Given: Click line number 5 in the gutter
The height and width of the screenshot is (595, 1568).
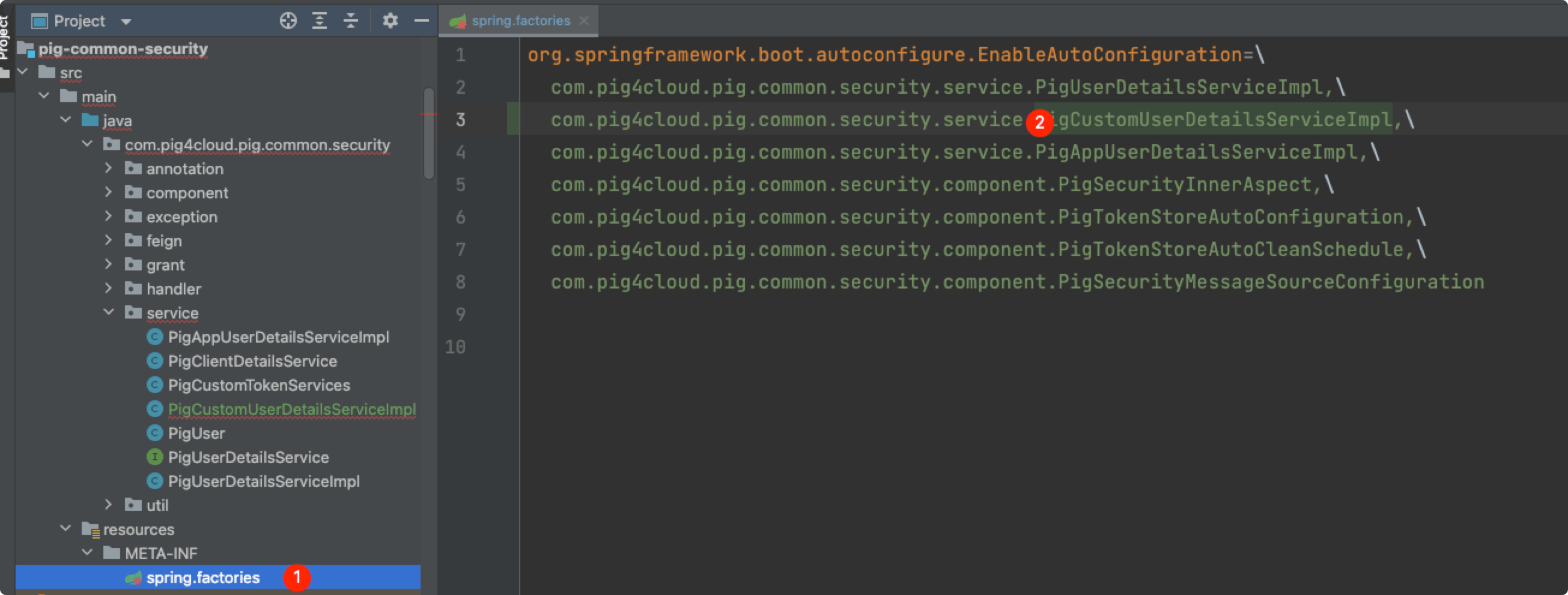Looking at the screenshot, I should tap(461, 185).
